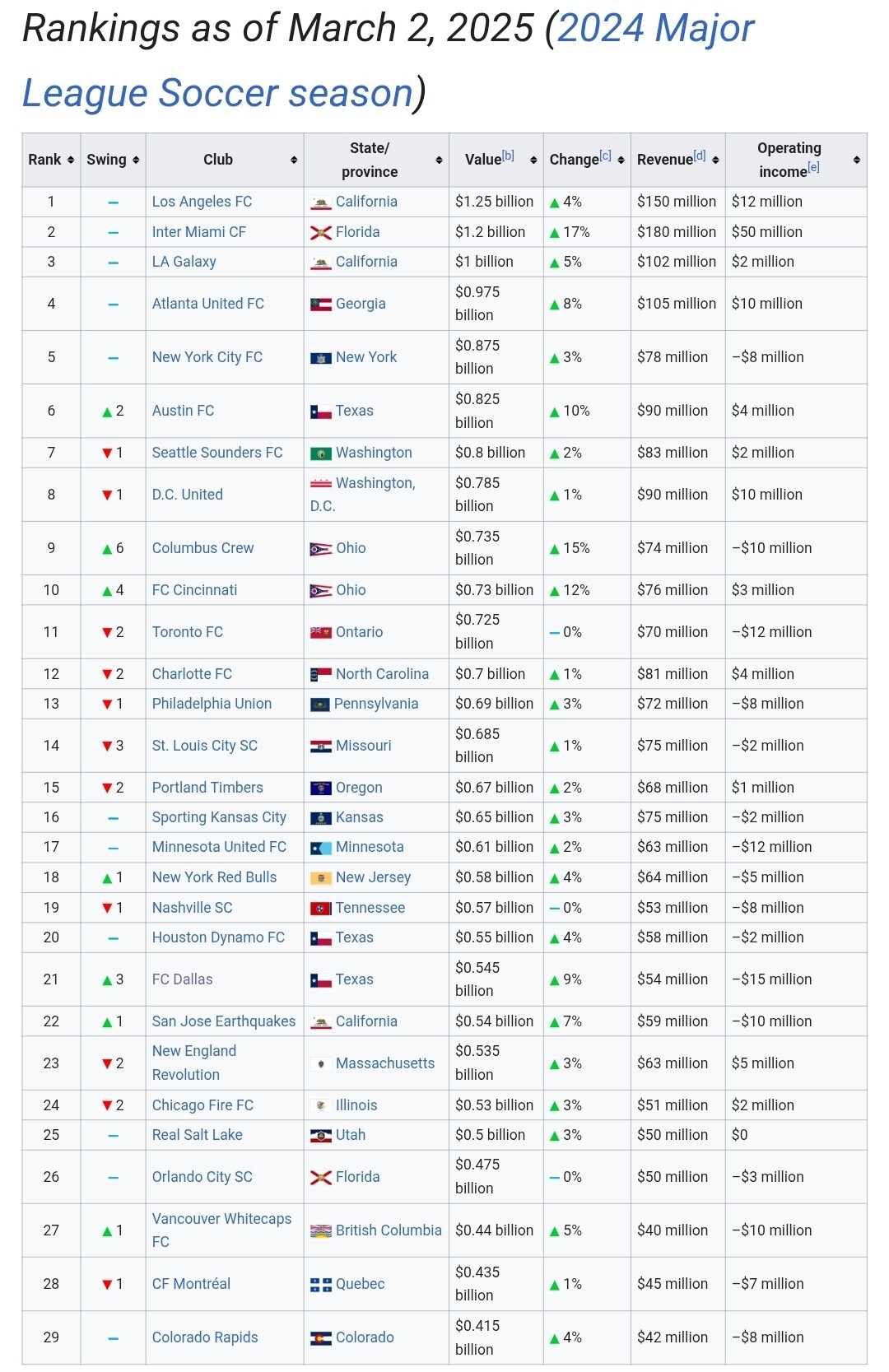Open Inter Miami CF club link

coord(199,232)
